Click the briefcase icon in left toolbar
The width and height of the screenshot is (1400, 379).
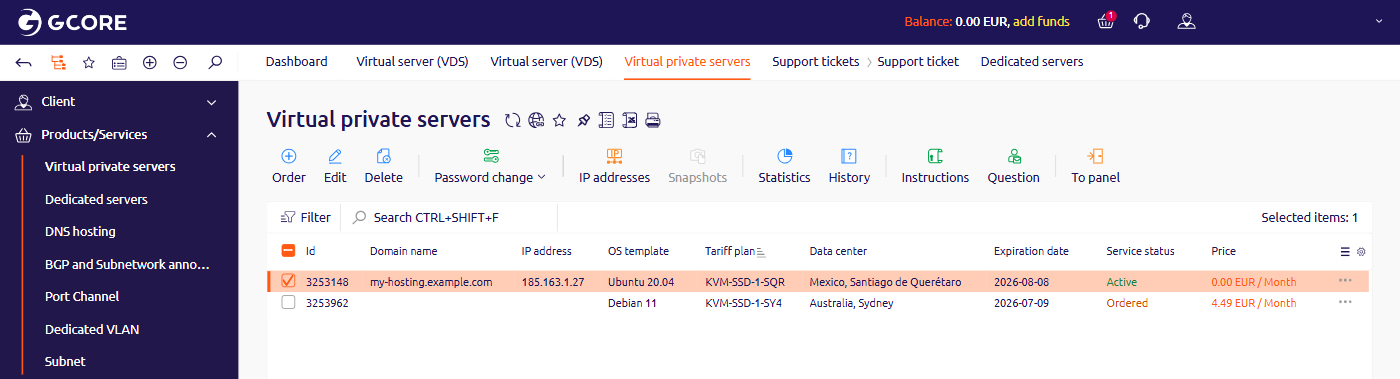pyautogui.click(x=119, y=62)
